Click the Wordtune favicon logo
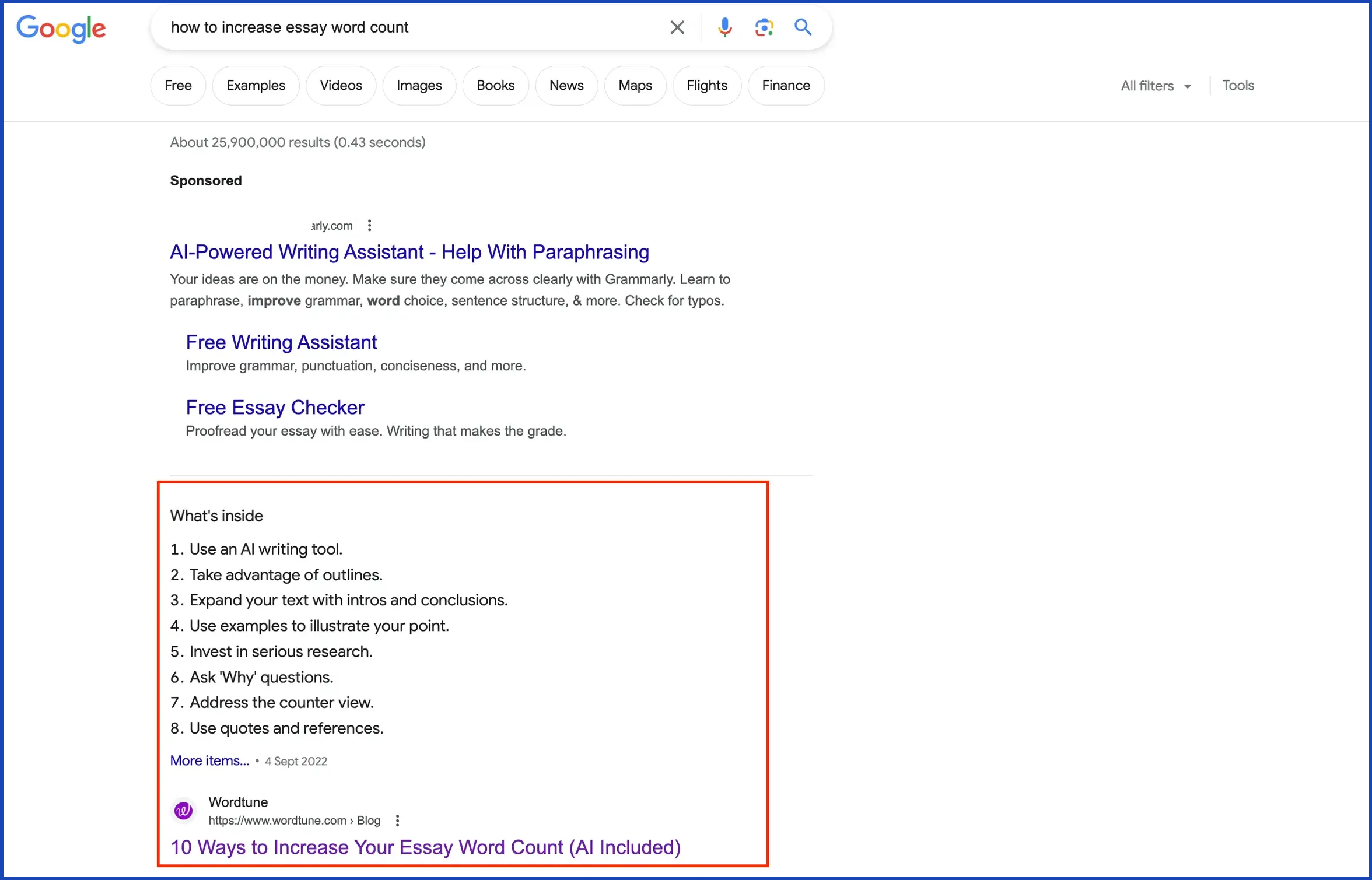The width and height of the screenshot is (1372, 880). 184,811
